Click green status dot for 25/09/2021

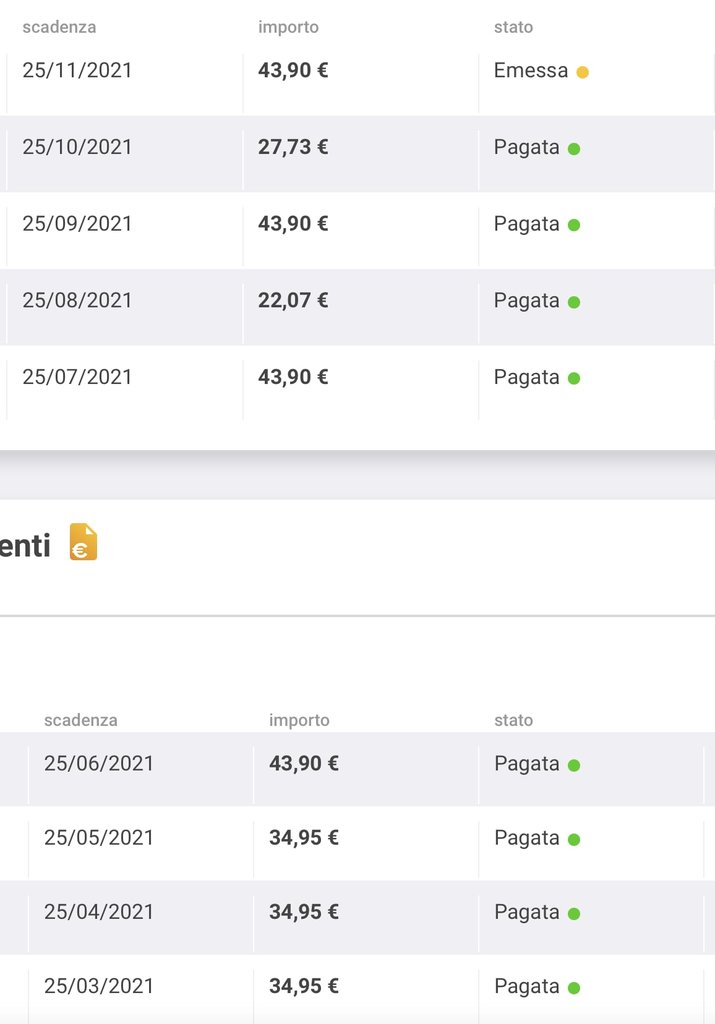[574, 225]
